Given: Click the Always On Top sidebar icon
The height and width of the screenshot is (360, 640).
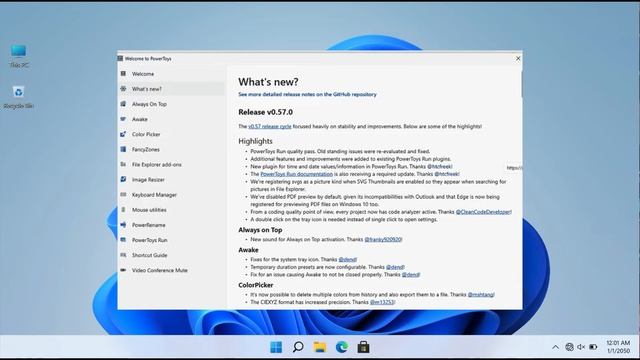Looking at the screenshot, I should [123, 104].
